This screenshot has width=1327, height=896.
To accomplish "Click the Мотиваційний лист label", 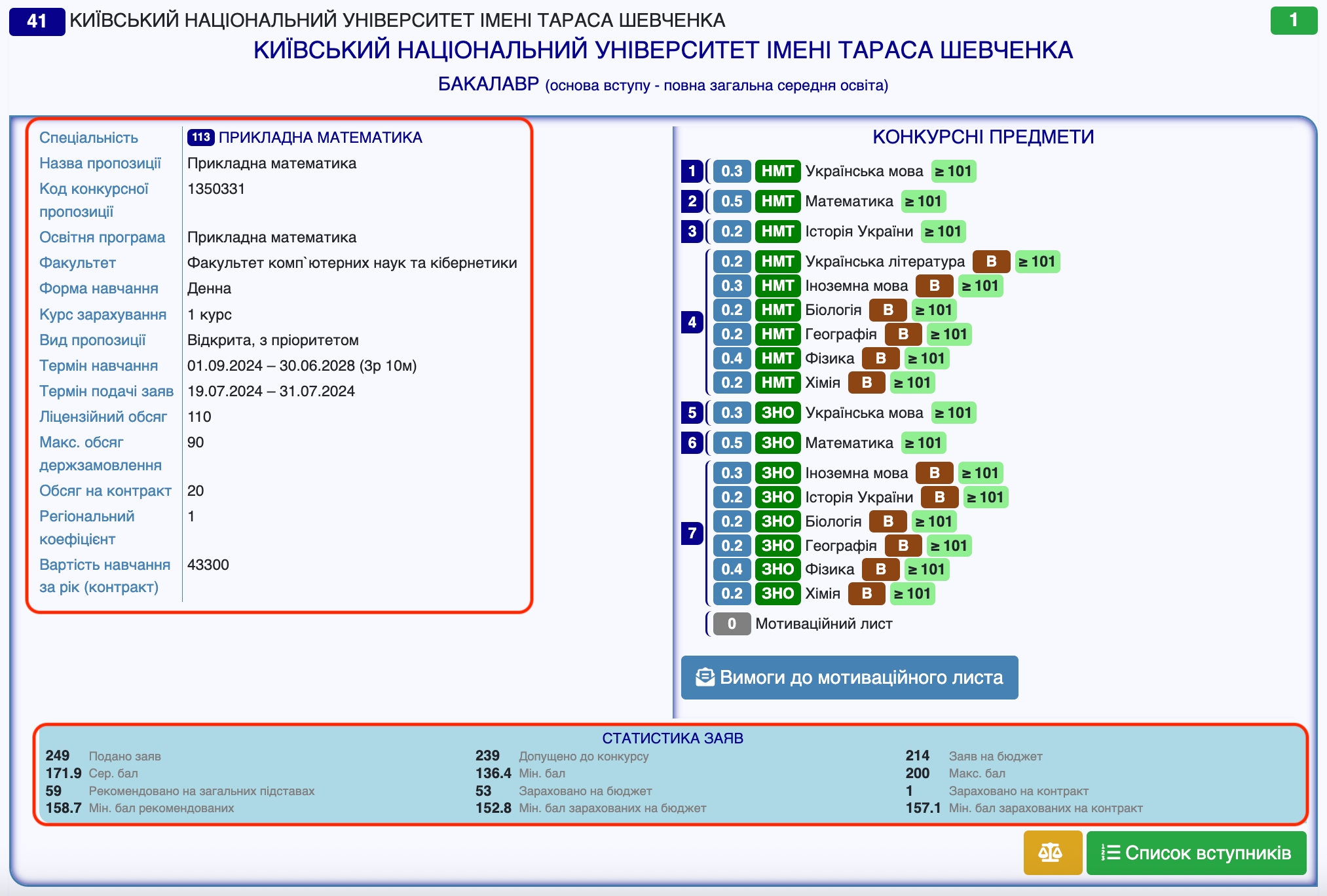I will pyautogui.click(x=824, y=624).
